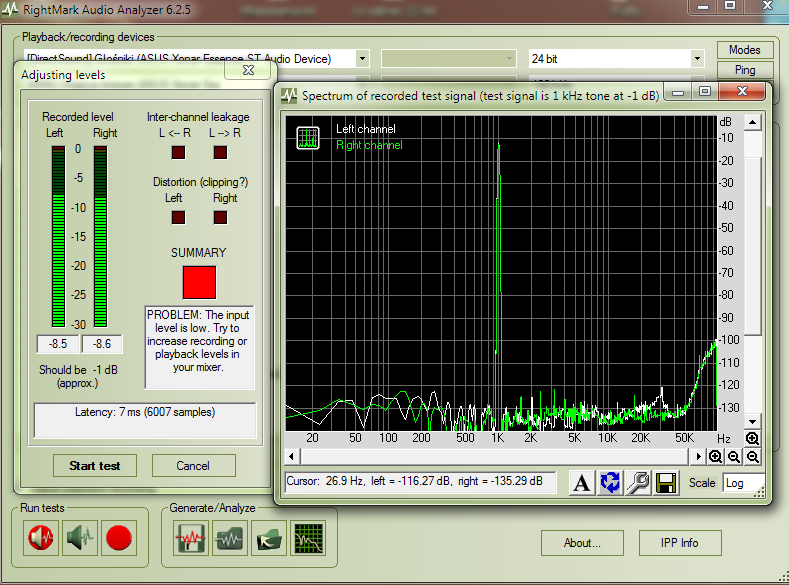Click the folder open icon in Generate/Analyze
This screenshot has height=585, width=789.
pyautogui.click(x=269, y=538)
